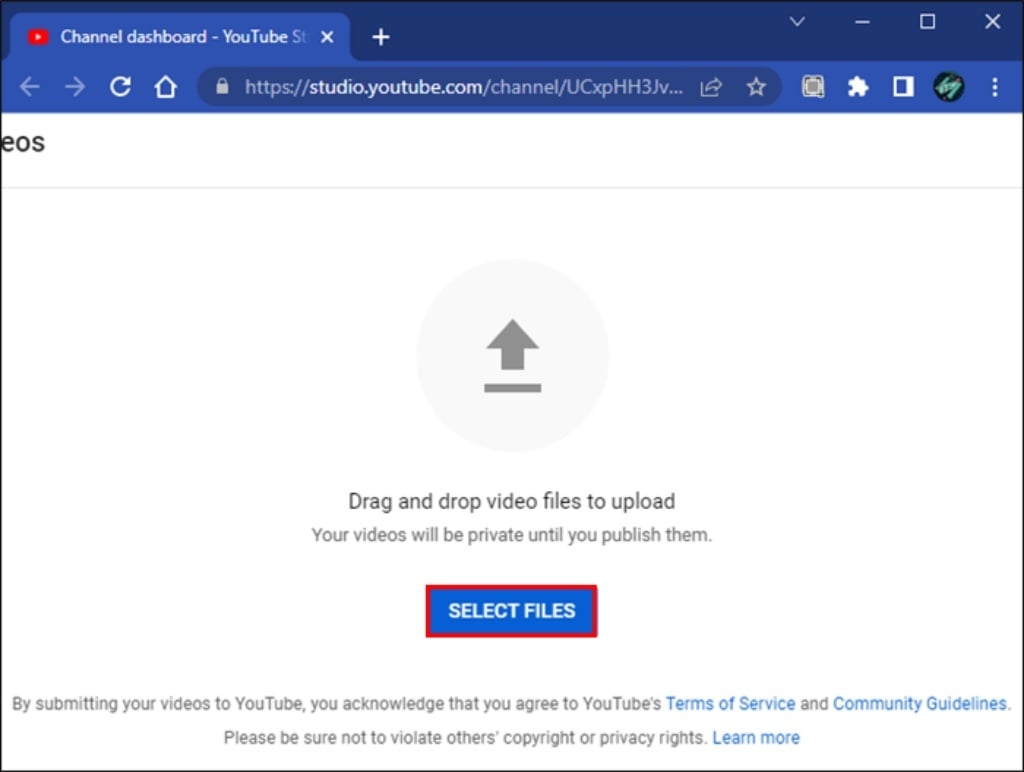Open a new browser tab
Image resolution: width=1024 pixels, height=772 pixels.
[x=381, y=37]
